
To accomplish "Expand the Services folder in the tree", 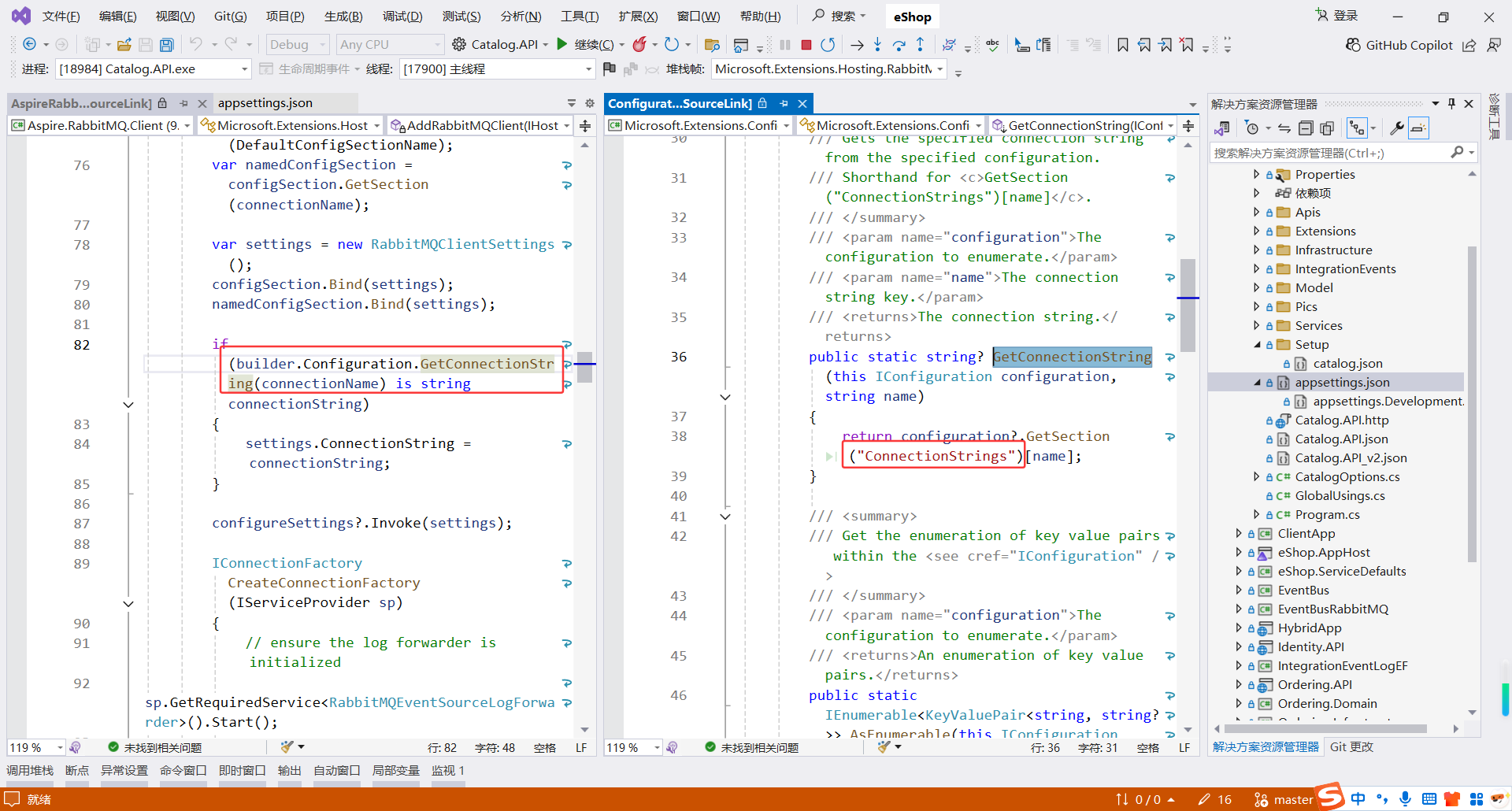I will coord(1257,325).
